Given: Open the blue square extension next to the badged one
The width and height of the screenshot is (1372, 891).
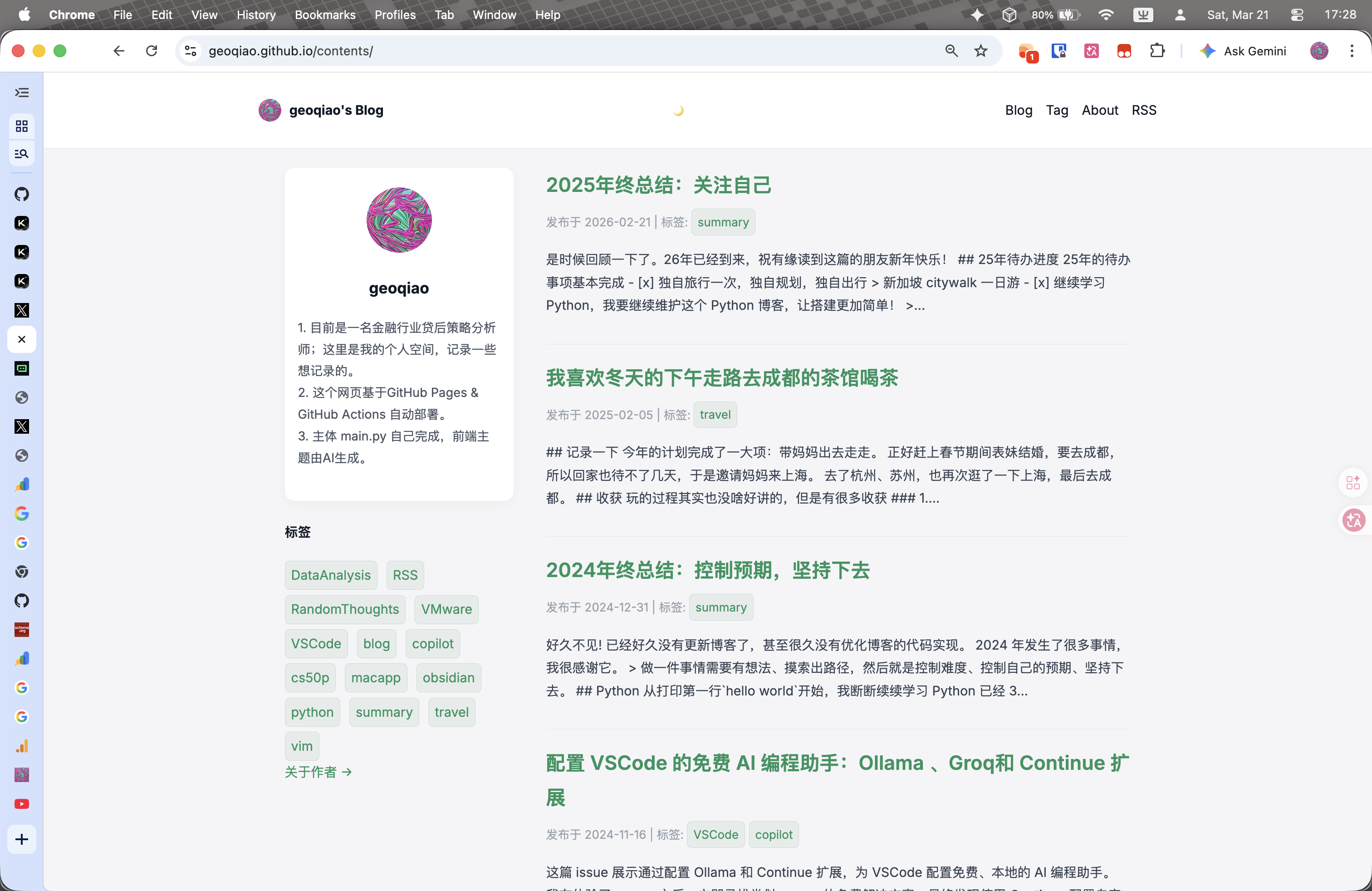Looking at the screenshot, I should click(x=1059, y=51).
